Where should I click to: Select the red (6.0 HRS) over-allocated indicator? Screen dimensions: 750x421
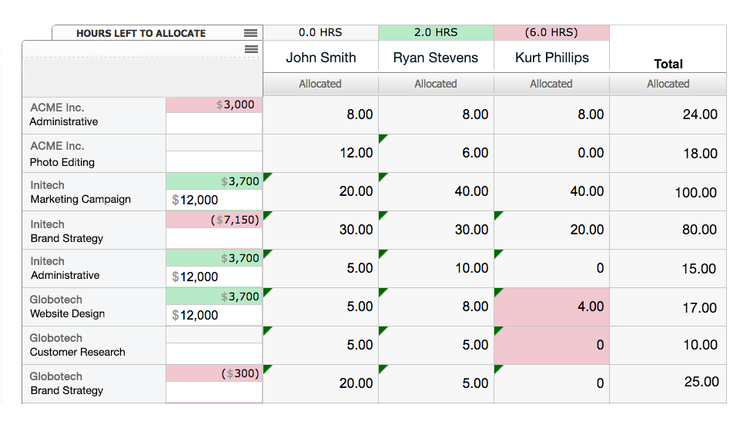pyautogui.click(x=551, y=33)
